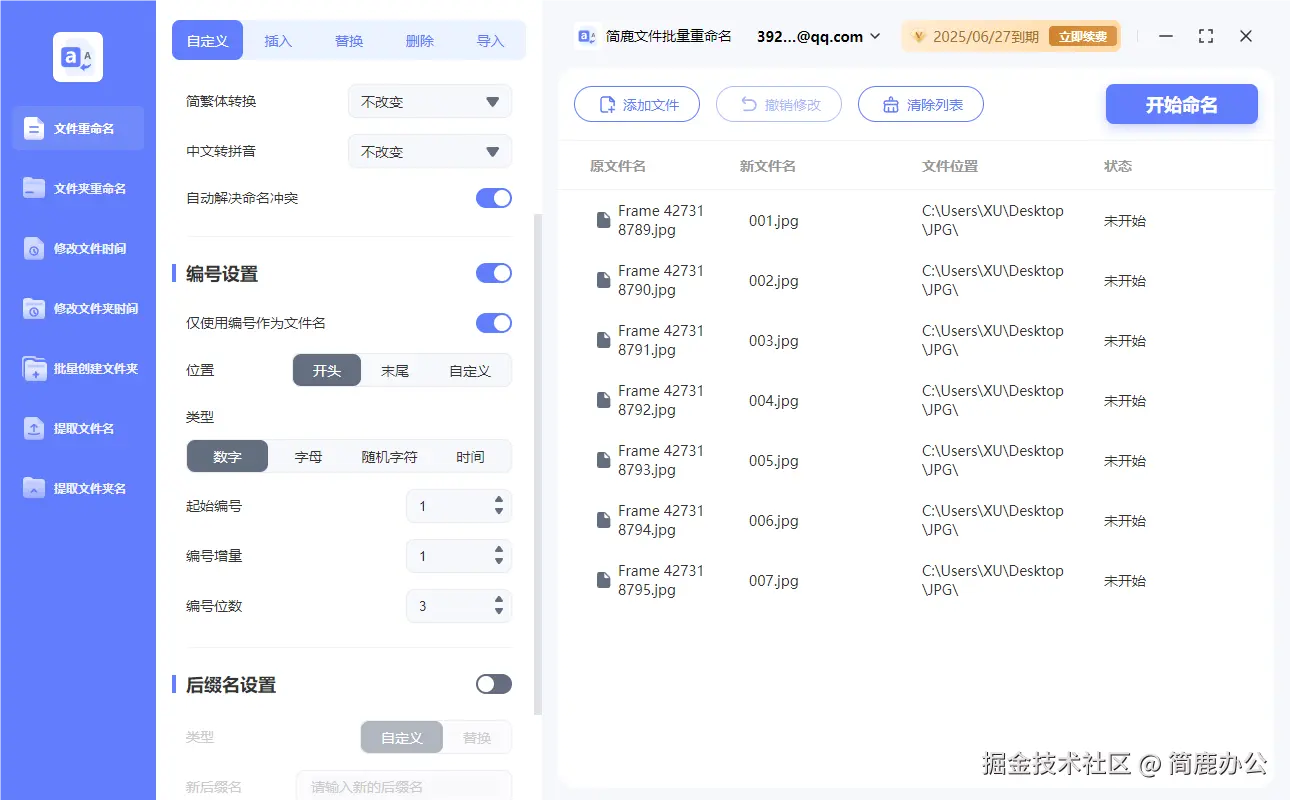Open the 简繁体转换 dropdown
The image size is (1290, 800).
tap(430, 102)
